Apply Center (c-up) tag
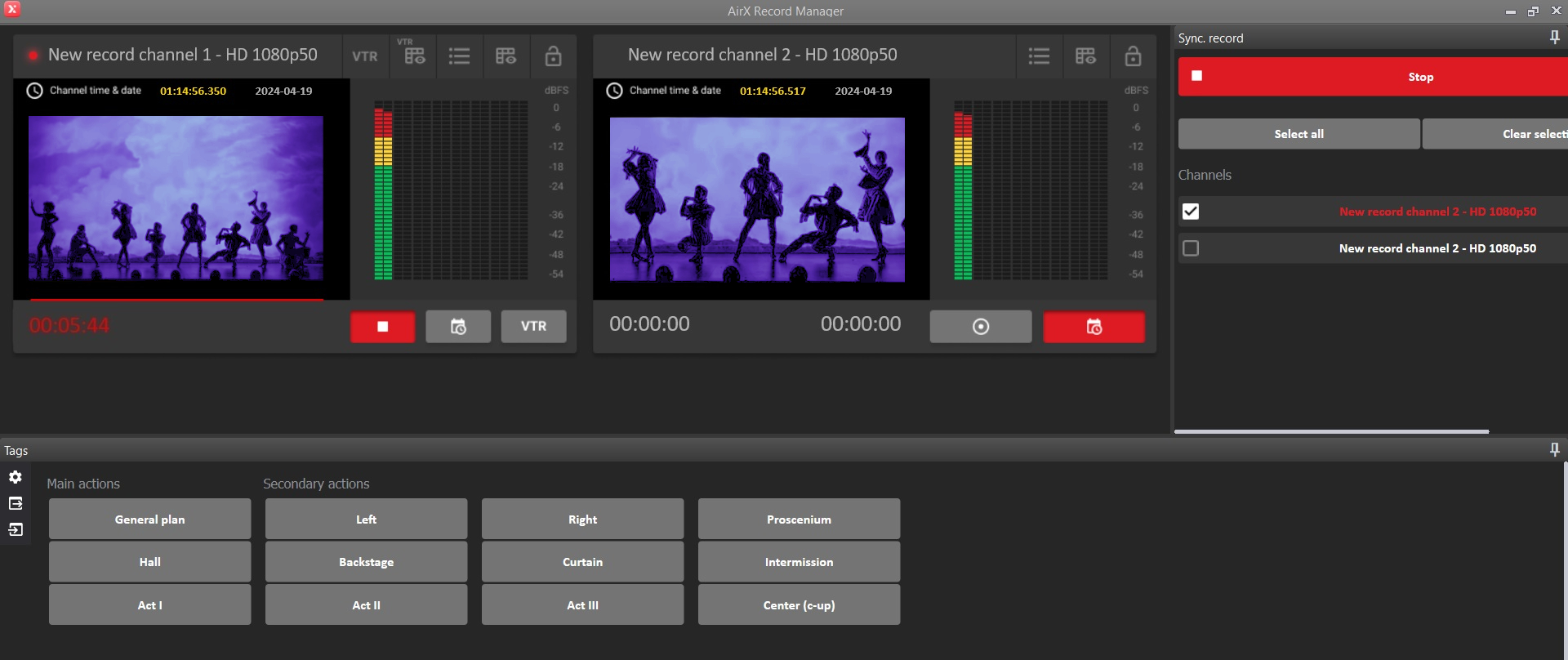Image resolution: width=1568 pixels, height=660 pixels. pos(799,604)
